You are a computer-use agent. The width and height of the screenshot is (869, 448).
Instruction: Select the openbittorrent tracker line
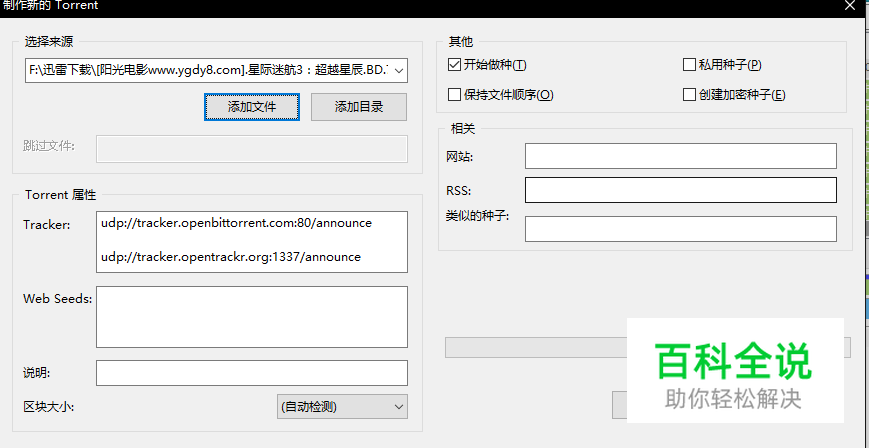click(x=237, y=223)
